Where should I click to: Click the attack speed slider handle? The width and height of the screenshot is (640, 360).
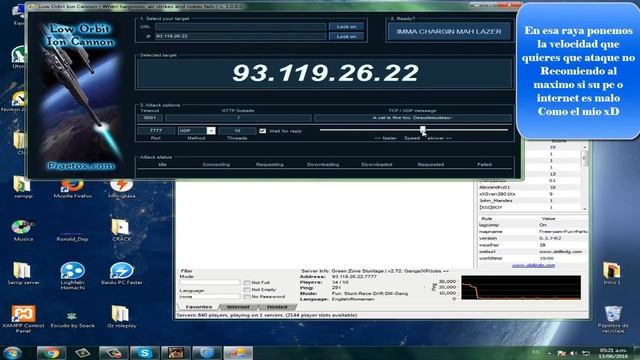tap(423, 130)
